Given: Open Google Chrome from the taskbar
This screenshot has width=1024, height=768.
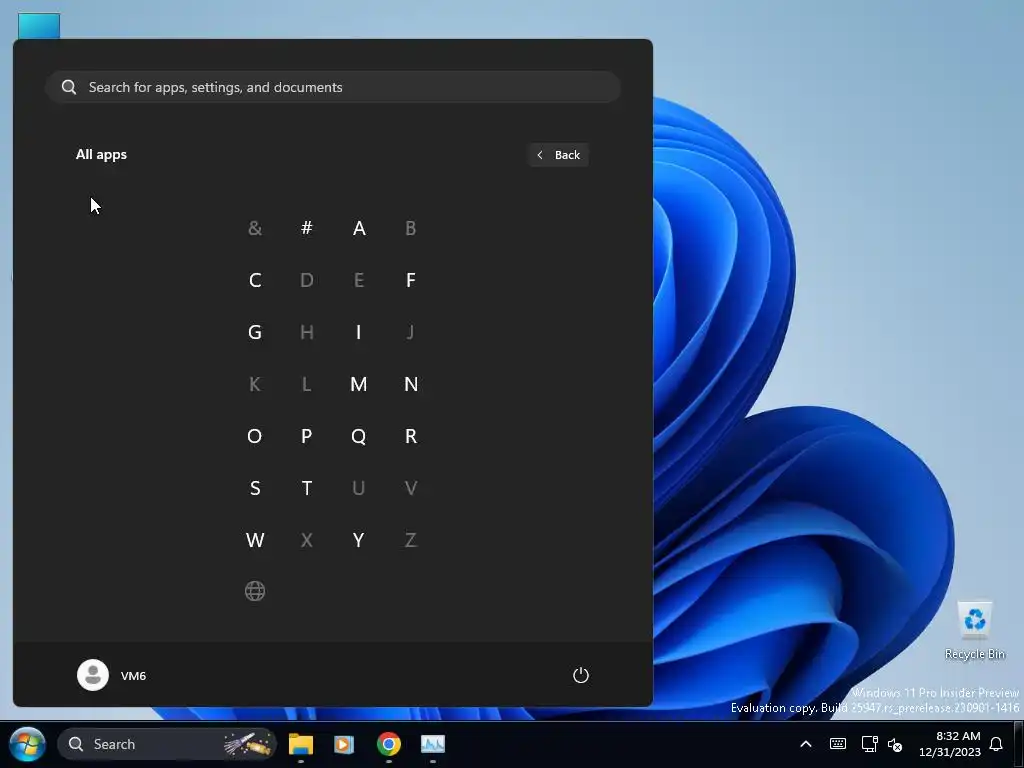Looking at the screenshot, I should click(x=389, y=744).
